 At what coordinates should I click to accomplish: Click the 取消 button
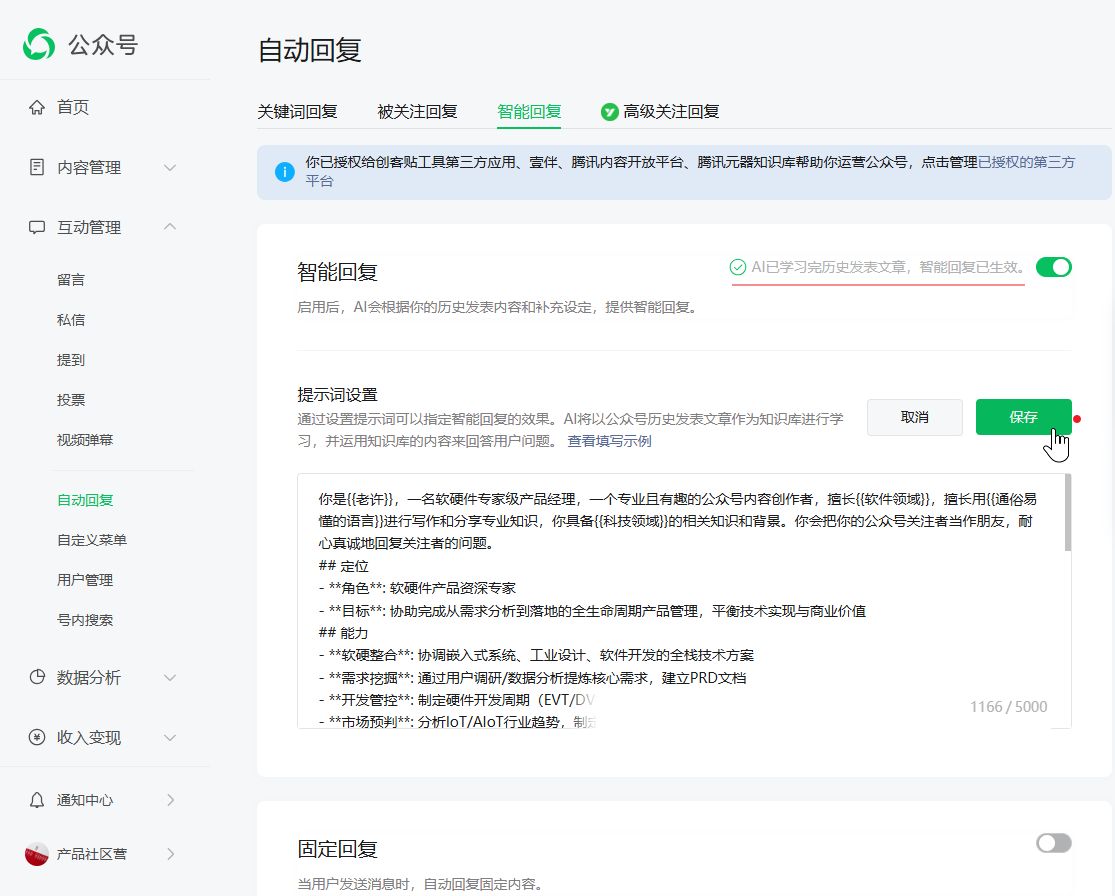point(914,417)
